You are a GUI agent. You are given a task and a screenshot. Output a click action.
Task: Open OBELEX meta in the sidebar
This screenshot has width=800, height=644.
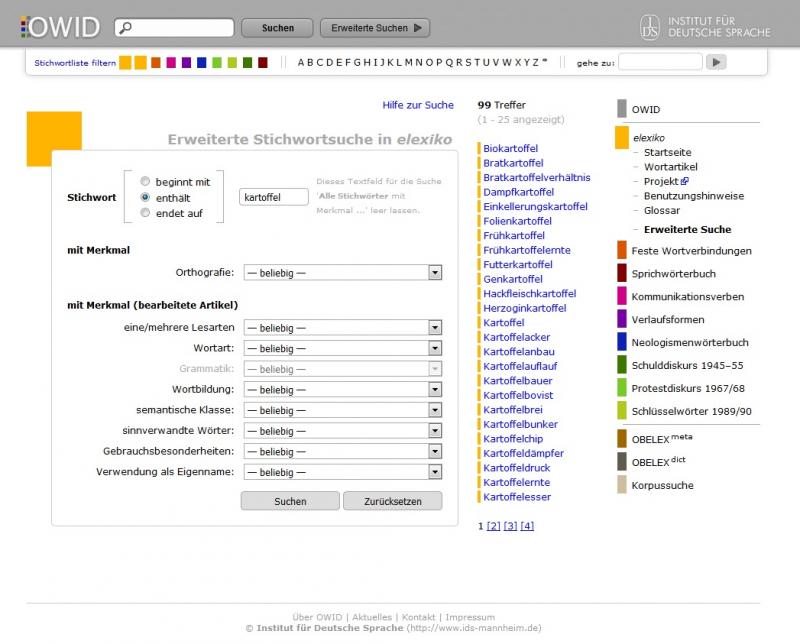pyautogui.click(x=662, y=439)
